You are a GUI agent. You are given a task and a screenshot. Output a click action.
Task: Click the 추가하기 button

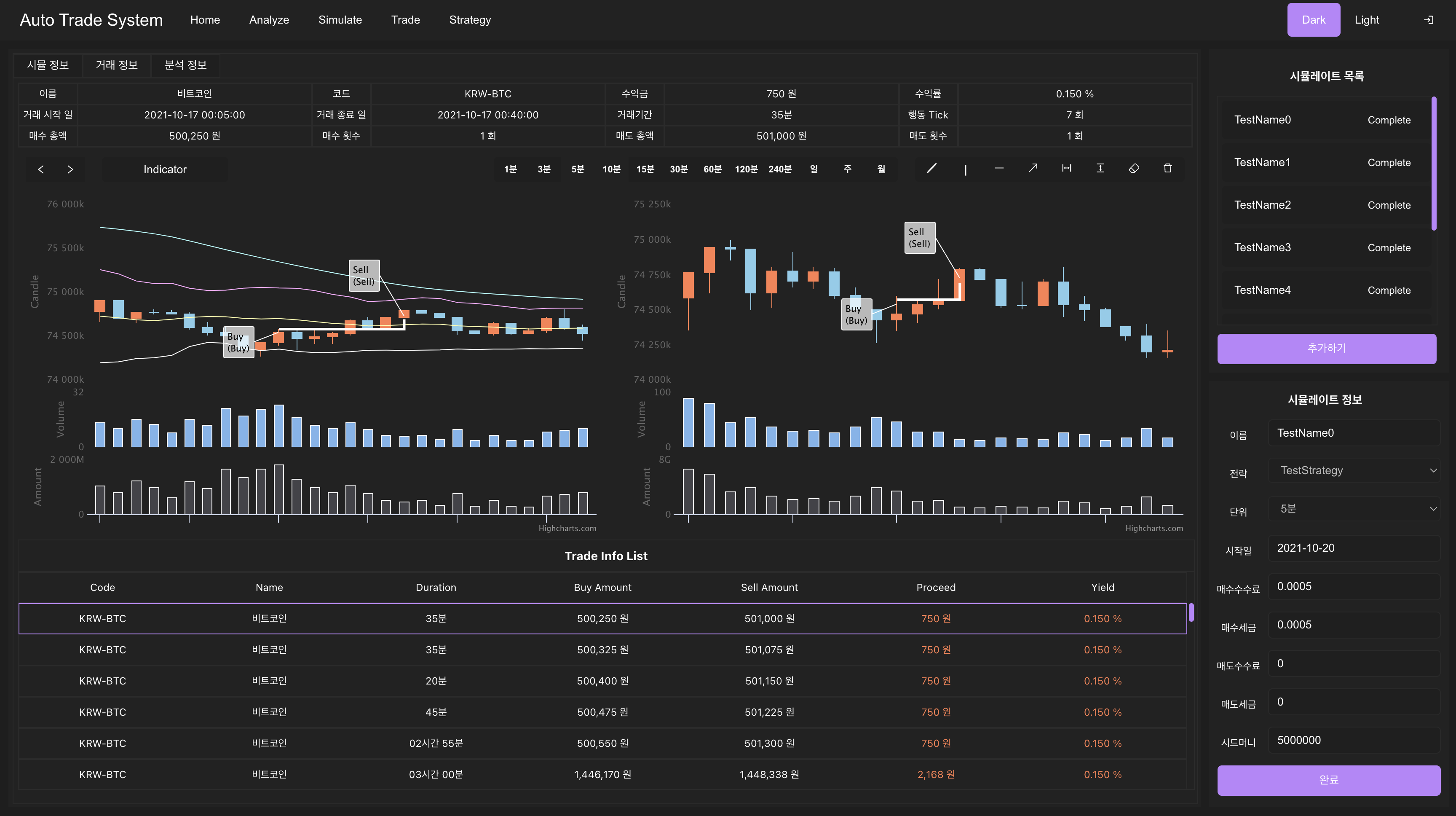pos(1326,348)
